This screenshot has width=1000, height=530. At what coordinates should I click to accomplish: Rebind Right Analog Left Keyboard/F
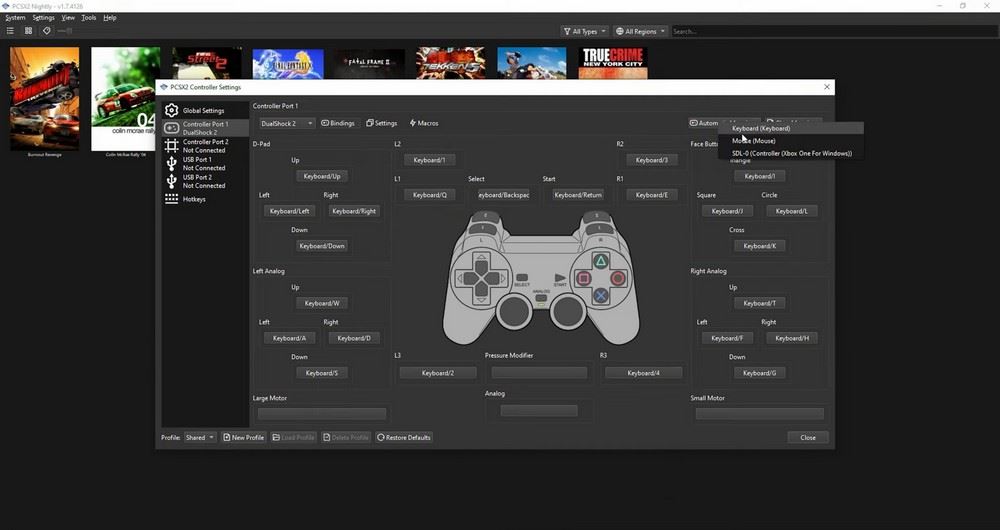(727, 338)
